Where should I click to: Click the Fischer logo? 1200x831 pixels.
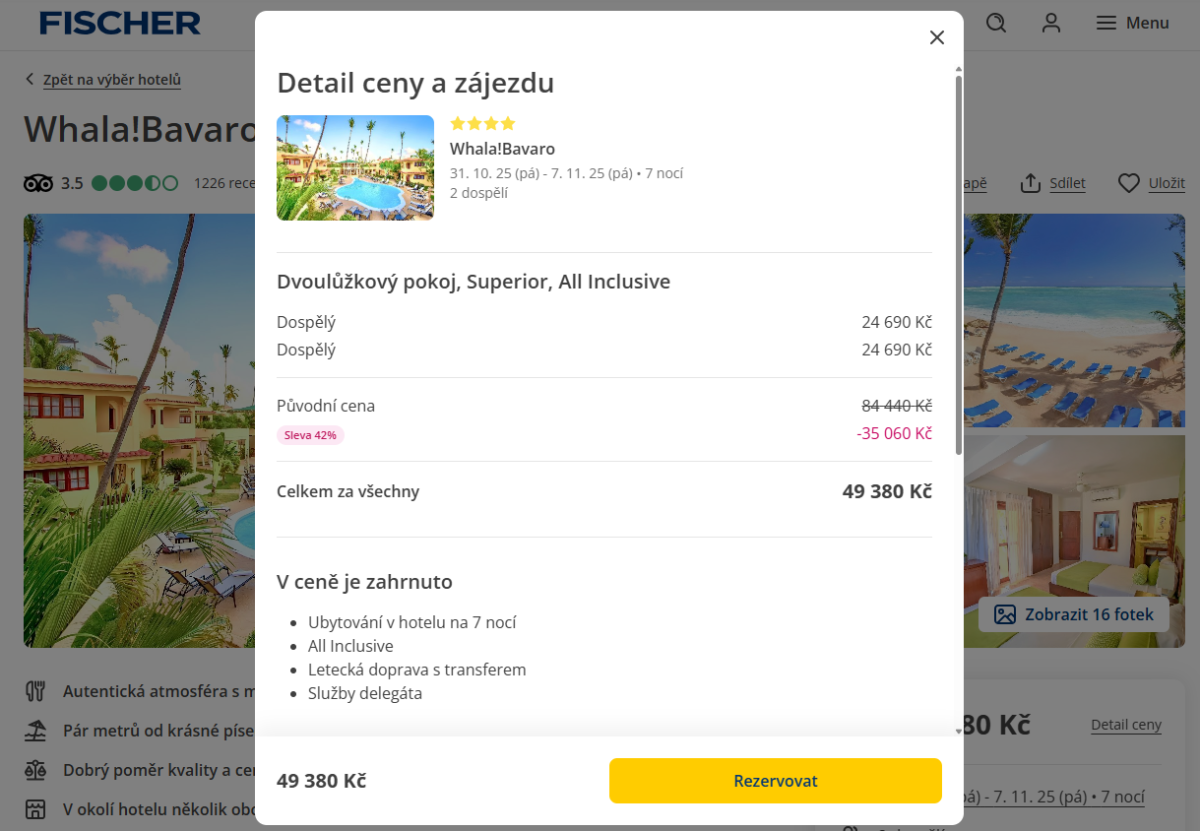click(120, 23)
